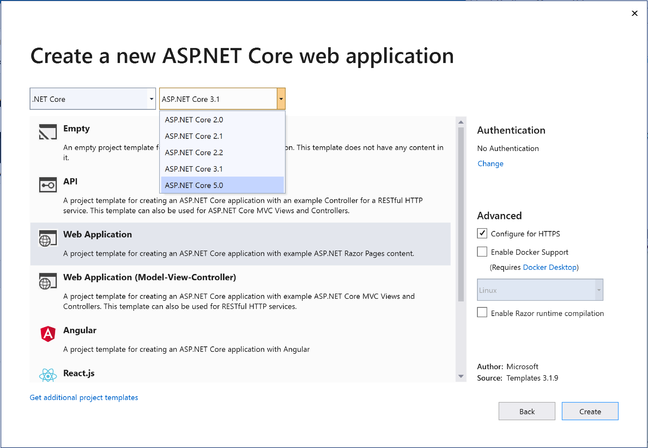The image size is (648, 448).
Task: Select Web Application (Model-View-Controller) title
Action: [x=150, y=277]
